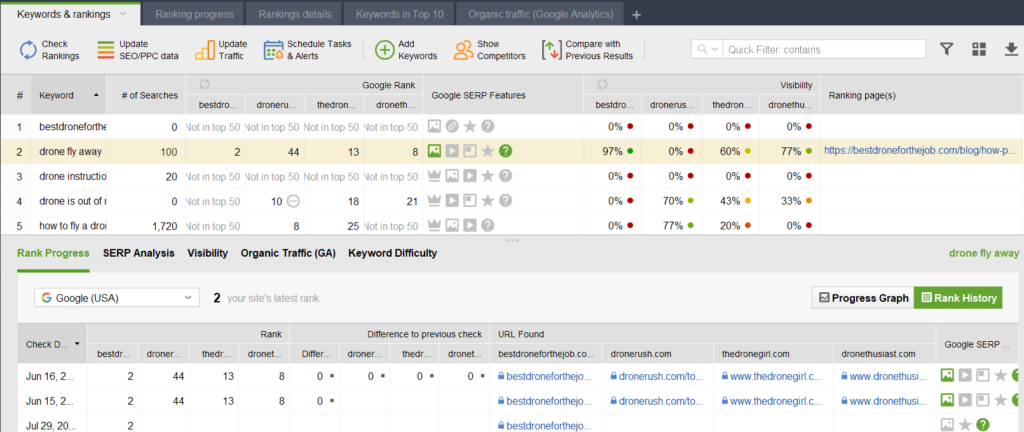Click Show Competitors button
The height and width of the screenshot is (432, 1024).
click(490, 50)
